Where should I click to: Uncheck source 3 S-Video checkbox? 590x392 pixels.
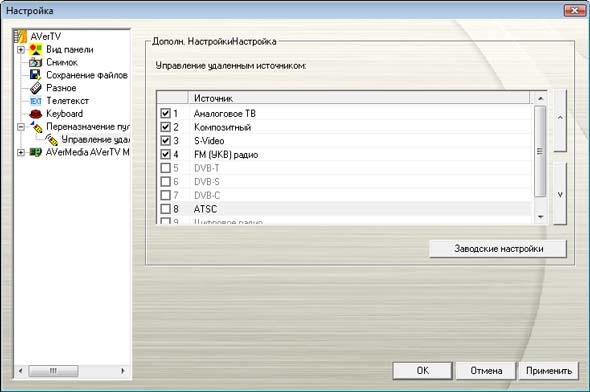click(165, 141)
